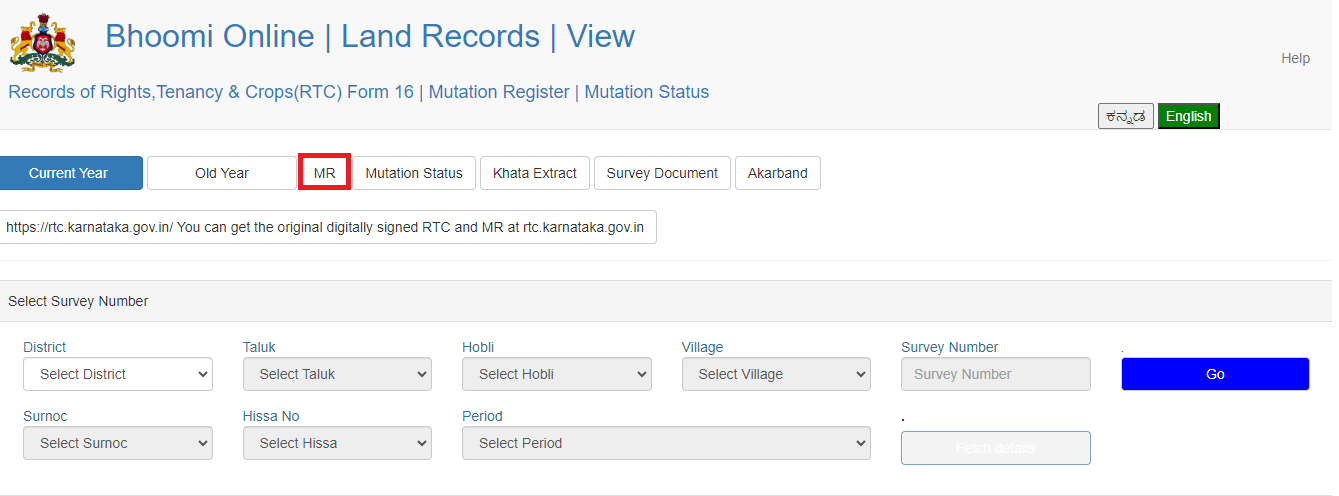This screenshot has height=496, width=1339.
Task: Expand the Select Hobli dropdown
Action: tap(557, 374)
